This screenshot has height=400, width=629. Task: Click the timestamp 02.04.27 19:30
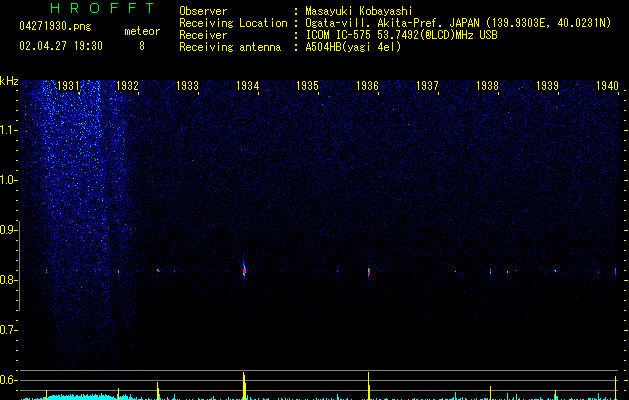(61, 46)
